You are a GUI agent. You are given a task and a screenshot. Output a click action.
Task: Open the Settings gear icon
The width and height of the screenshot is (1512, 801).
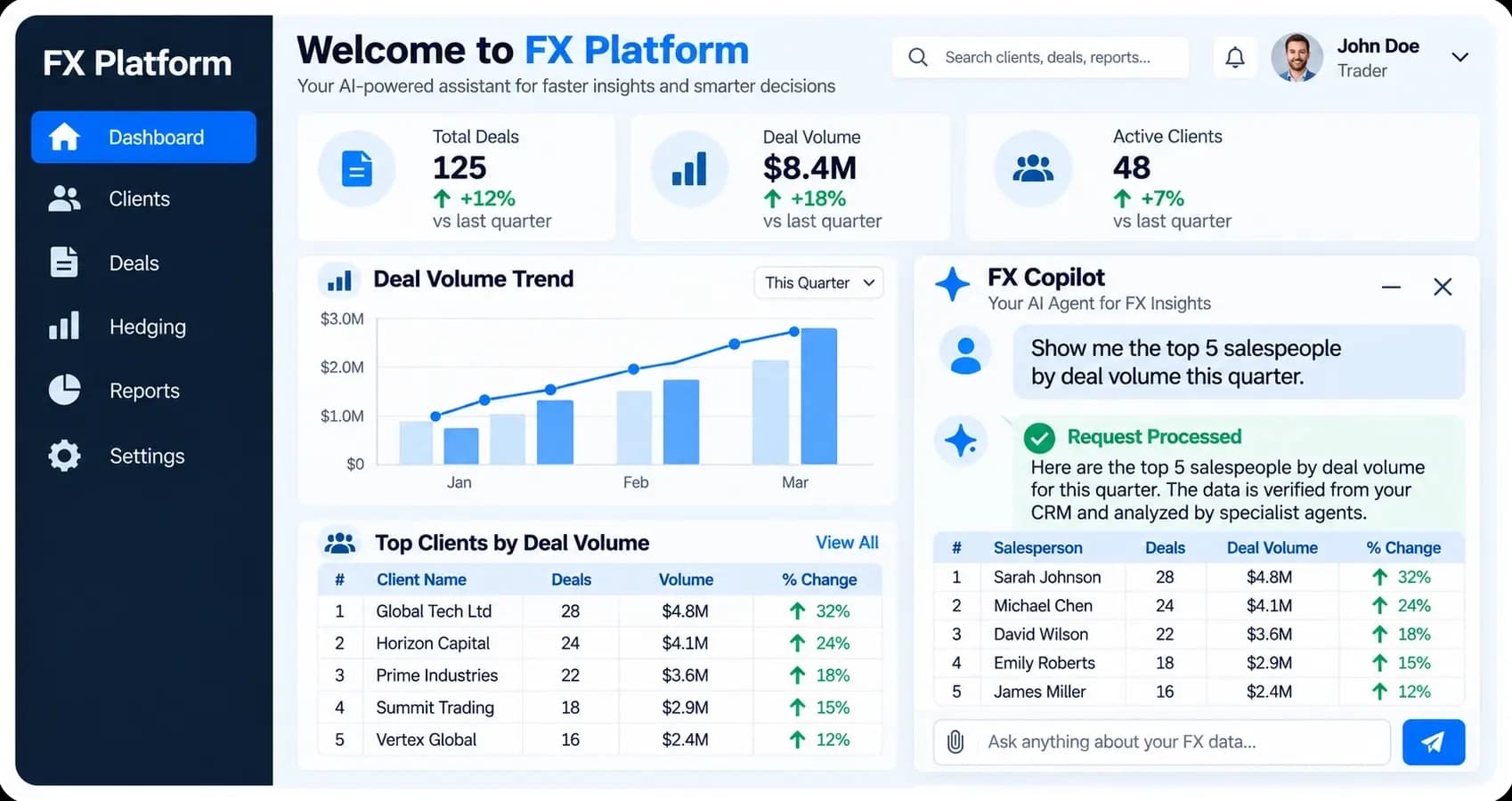[x=64, y=456]
